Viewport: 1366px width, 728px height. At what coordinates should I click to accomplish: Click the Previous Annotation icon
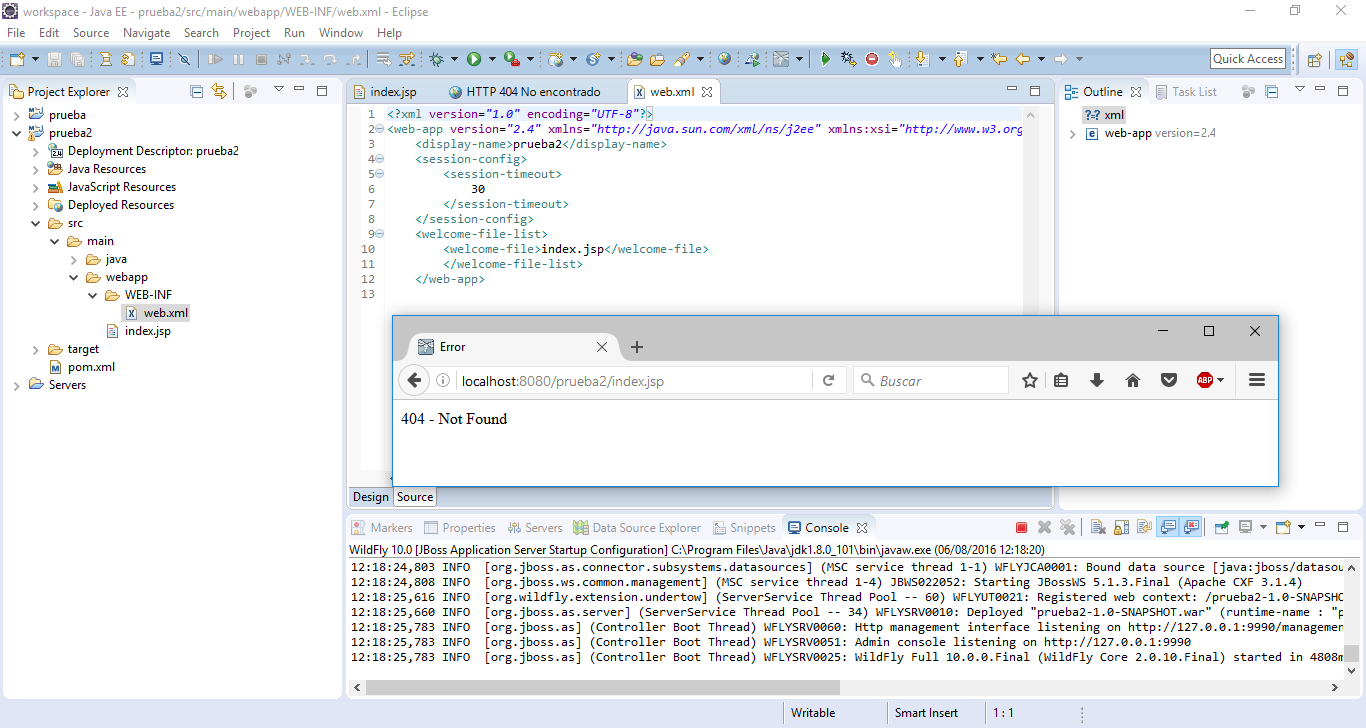click(960, 59)
